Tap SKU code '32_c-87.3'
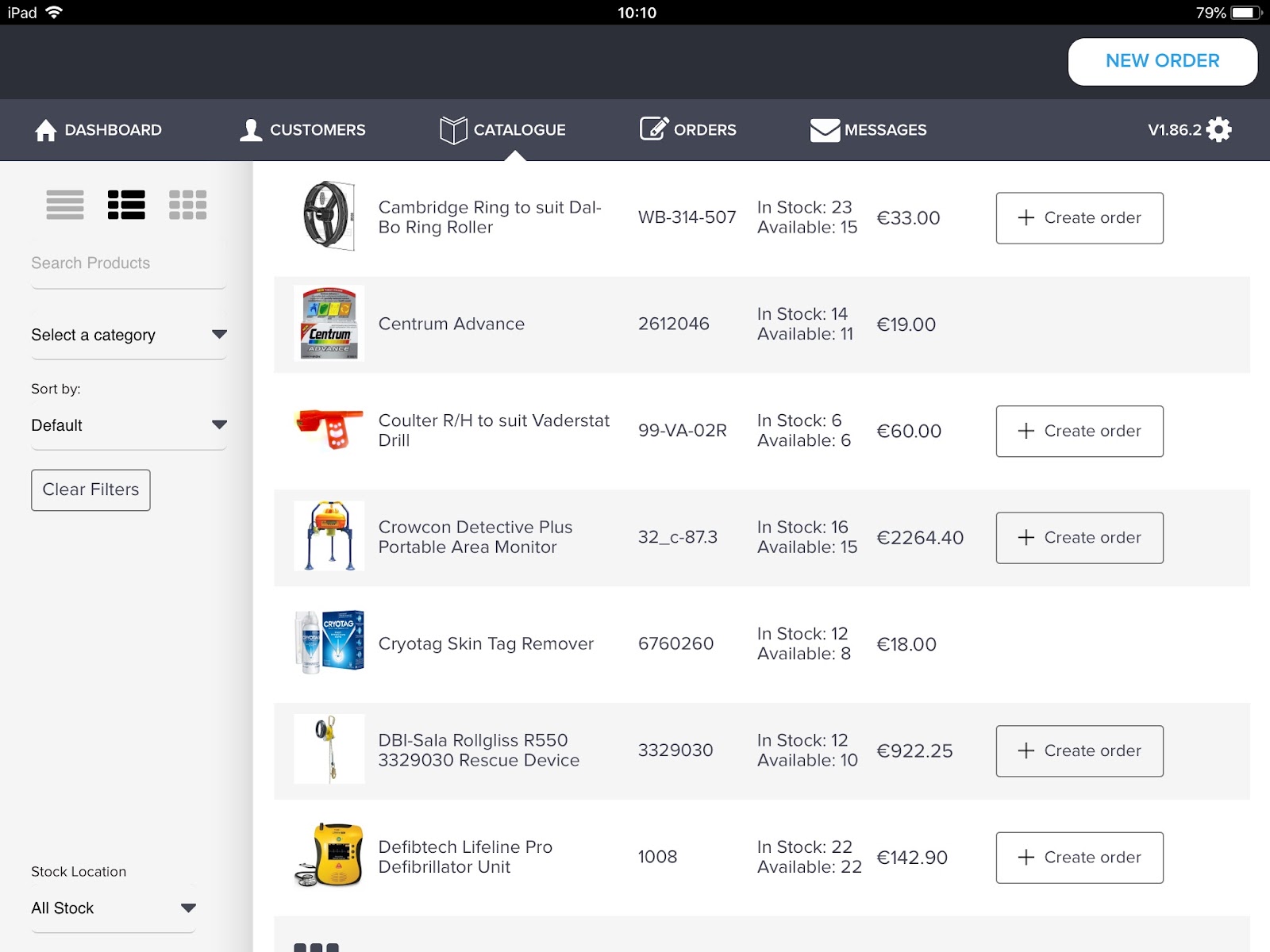 (678, 537)
